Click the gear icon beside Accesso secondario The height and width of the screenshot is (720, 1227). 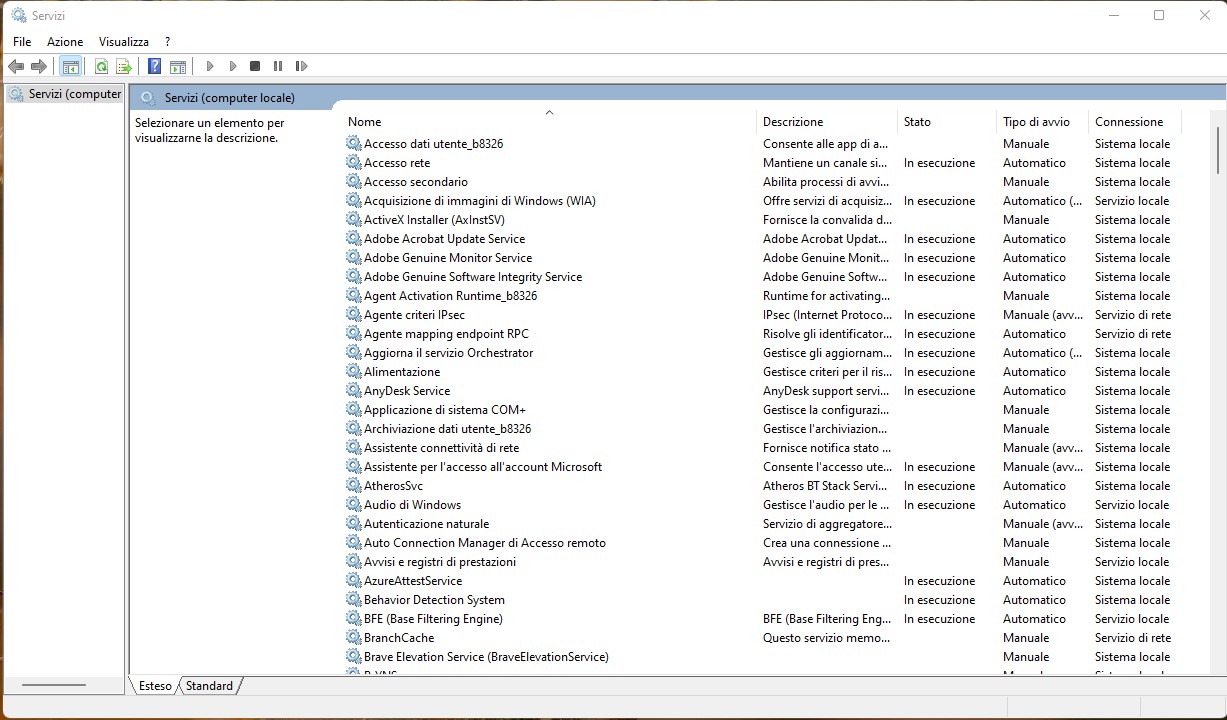click(353, 182)
